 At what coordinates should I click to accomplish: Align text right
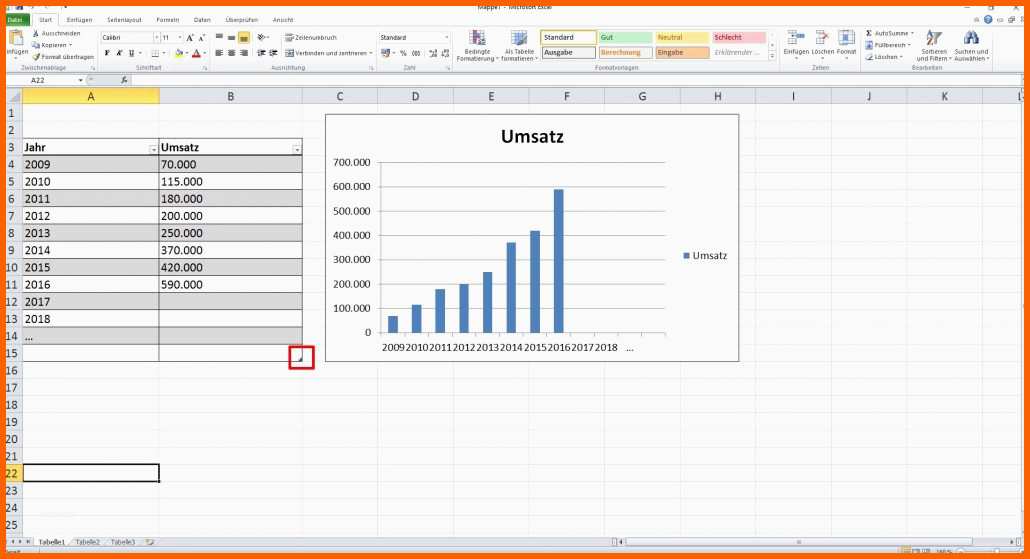click(x=244, y=53)
